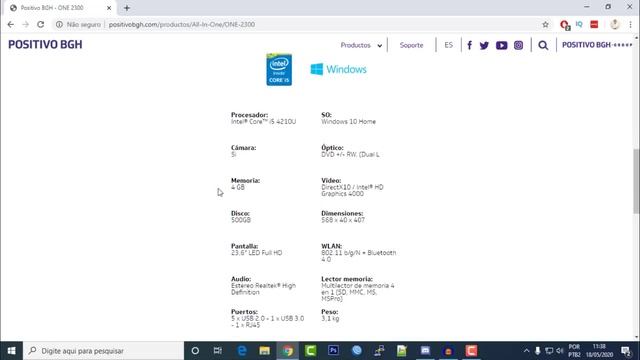Click the Intel Core i5 badge
The image size is (640, 360).
279,69
